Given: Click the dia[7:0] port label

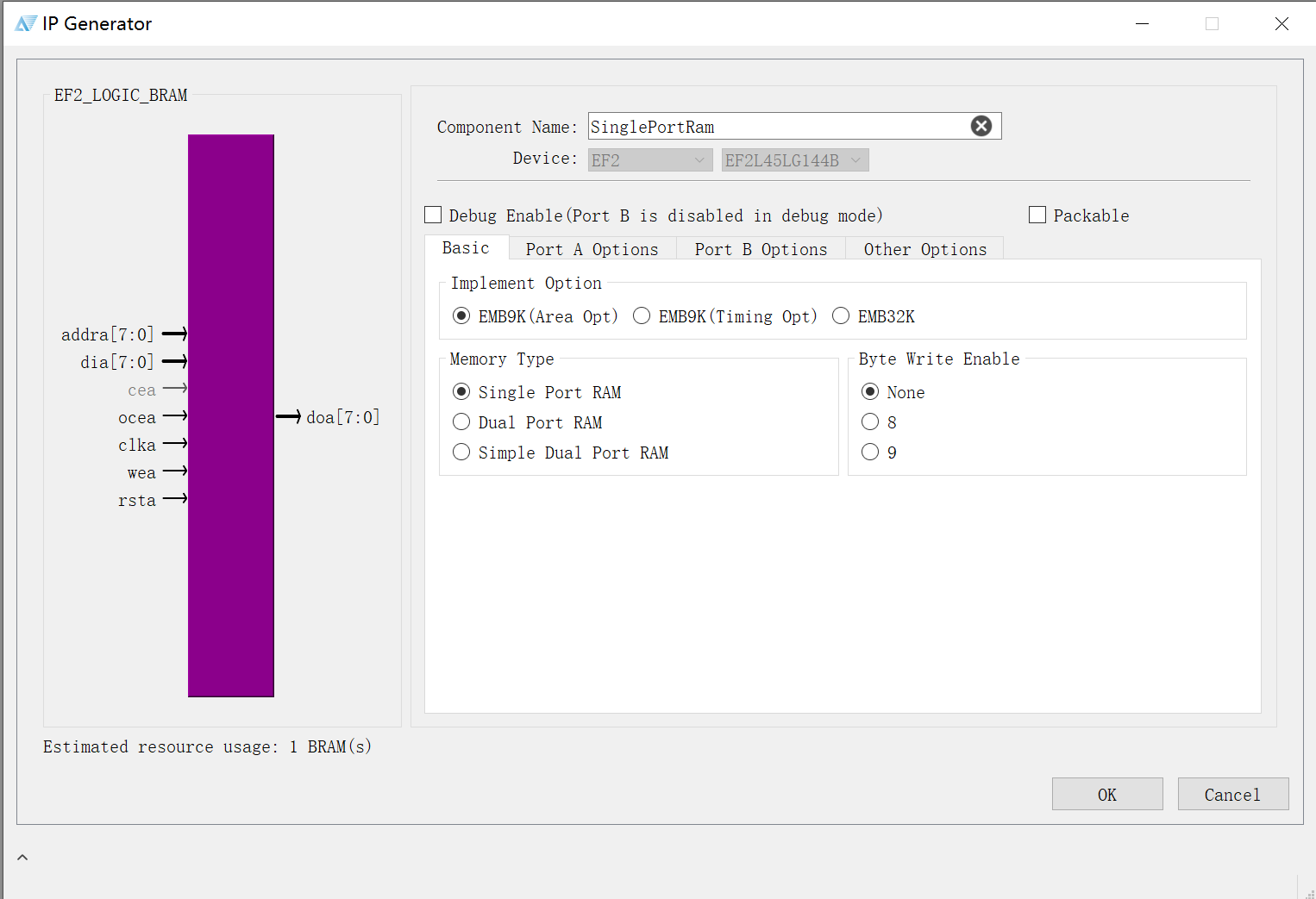Looking at the screenshot, I should (117, 362).
